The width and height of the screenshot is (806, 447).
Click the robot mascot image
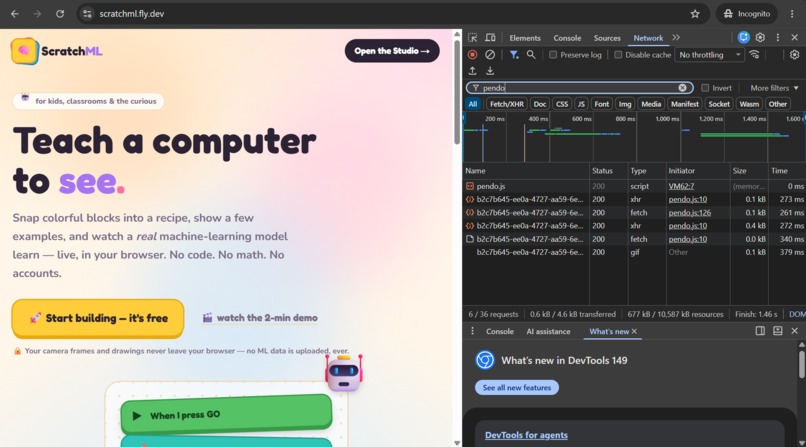344,374
